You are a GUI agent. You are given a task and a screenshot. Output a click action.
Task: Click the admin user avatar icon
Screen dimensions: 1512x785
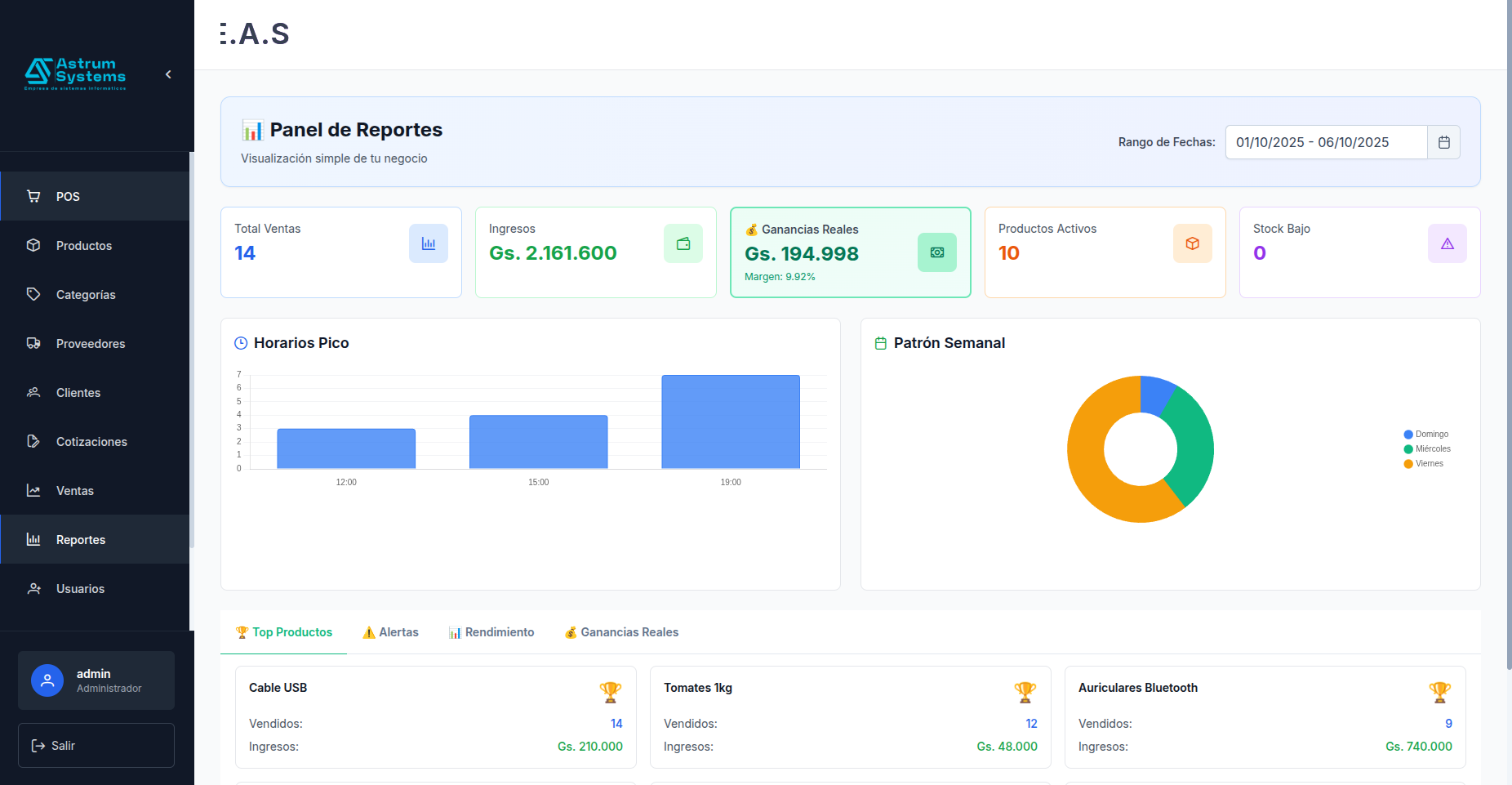47,680
